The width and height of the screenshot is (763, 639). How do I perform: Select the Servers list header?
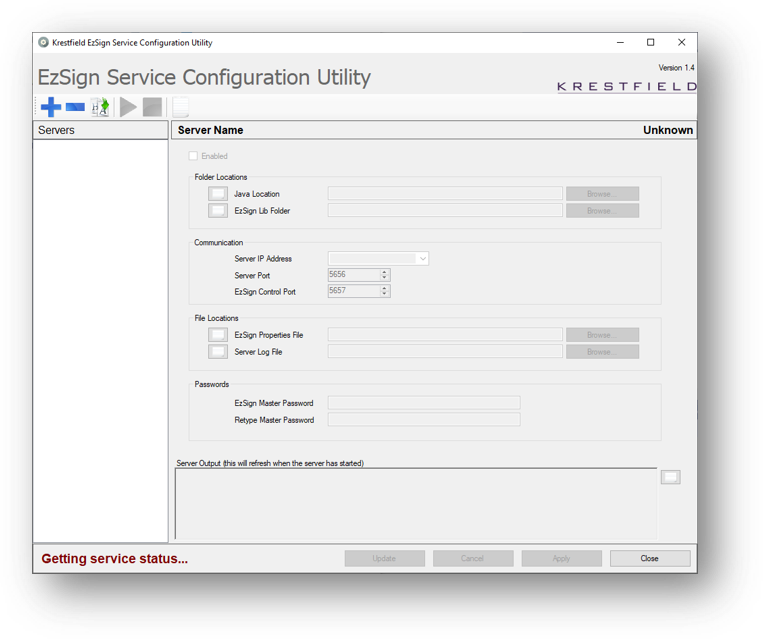point(100,130)
